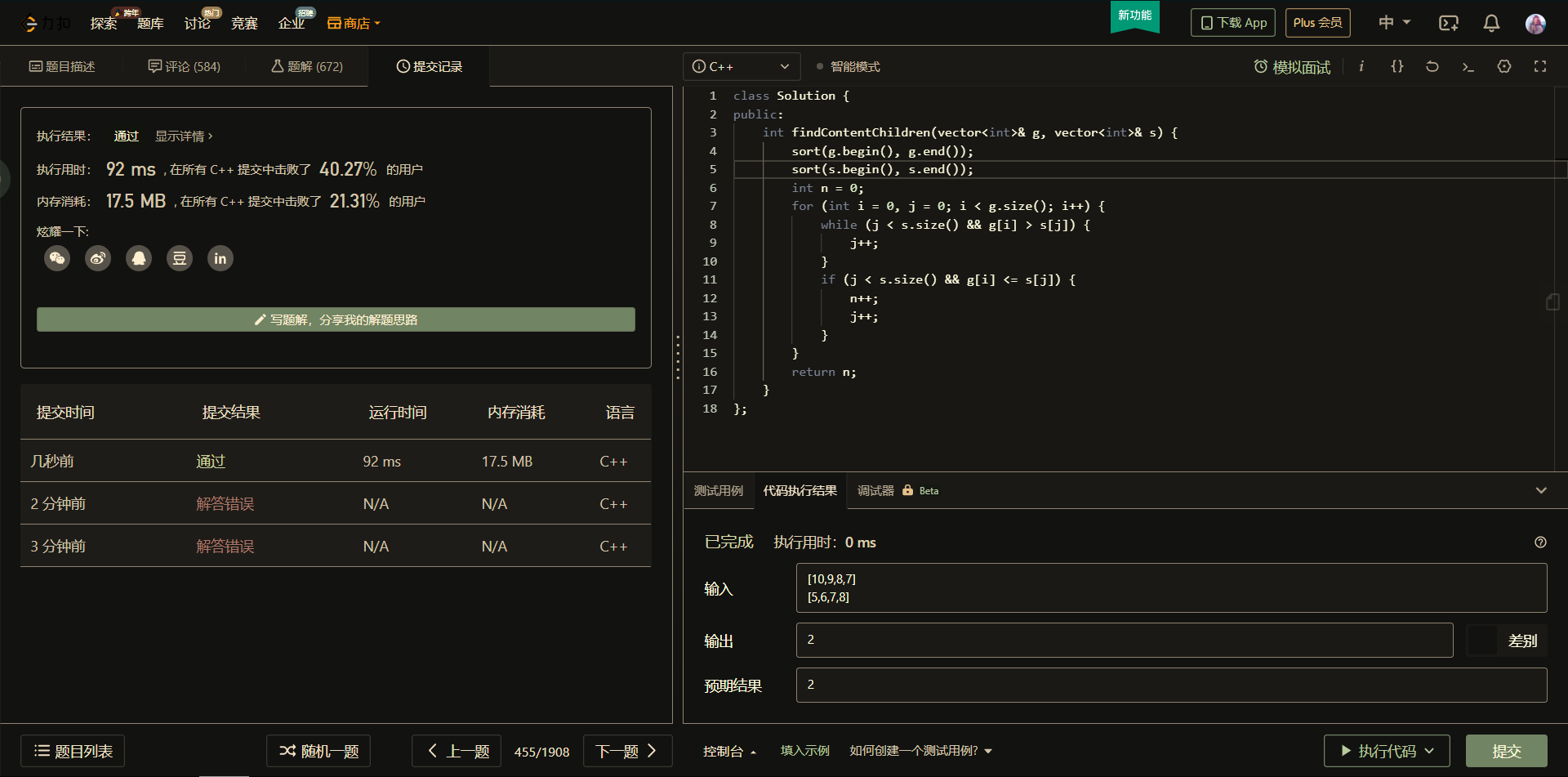Start a 模拟面试 mock interview
Screen dimensions: 1568x777
pyautogui.click(x=1292, y=67)
